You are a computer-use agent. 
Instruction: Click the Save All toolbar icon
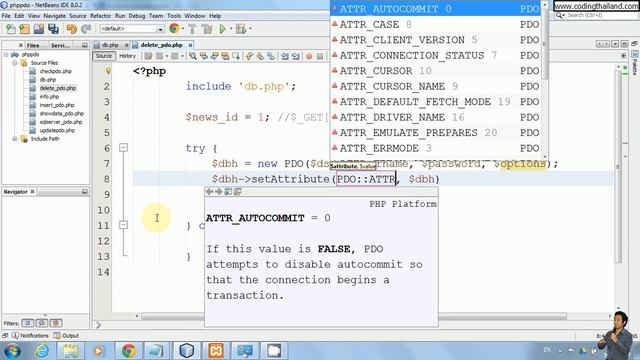(x=53, y=29)
